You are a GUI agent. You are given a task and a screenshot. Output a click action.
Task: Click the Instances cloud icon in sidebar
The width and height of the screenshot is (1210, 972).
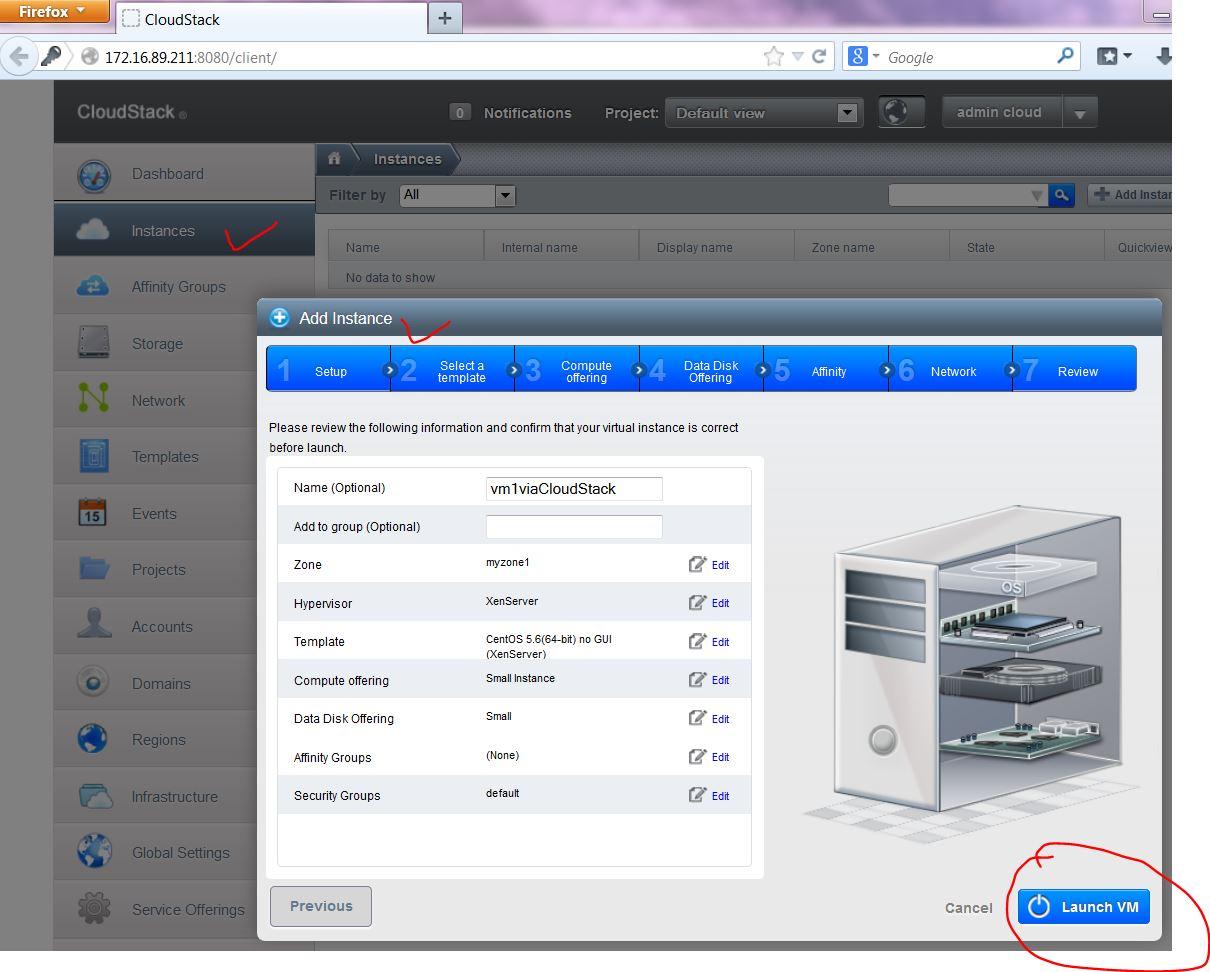pyautogui.click(x=93, y=230)
